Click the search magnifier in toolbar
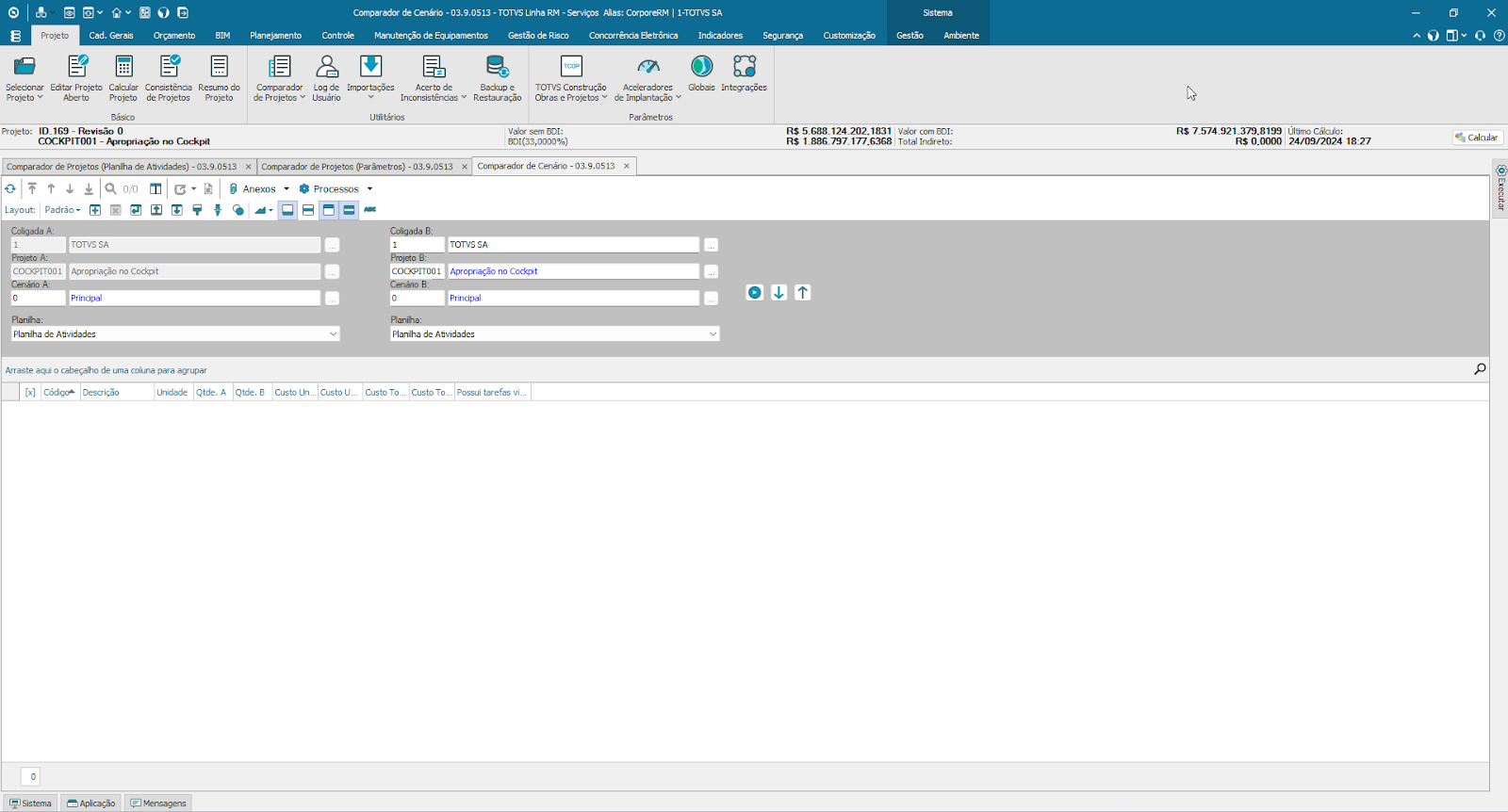Image resolution: width=1508 pixels, height=812 pixels. [110, 188]
